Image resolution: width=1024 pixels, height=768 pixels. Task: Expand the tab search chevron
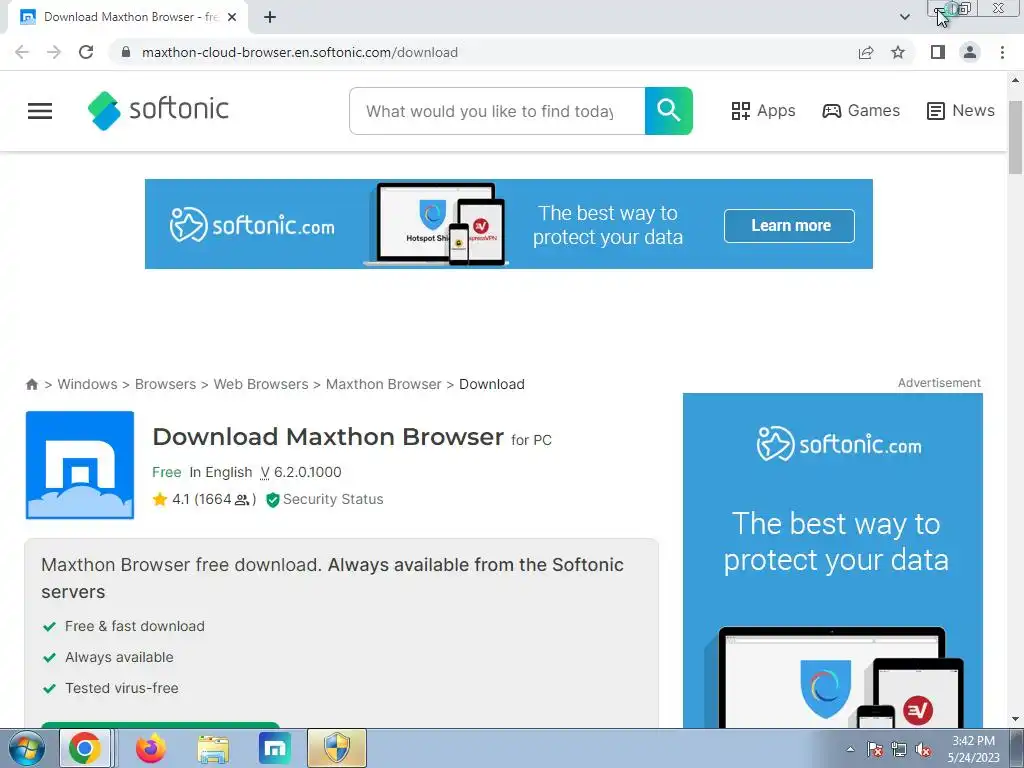904,17
